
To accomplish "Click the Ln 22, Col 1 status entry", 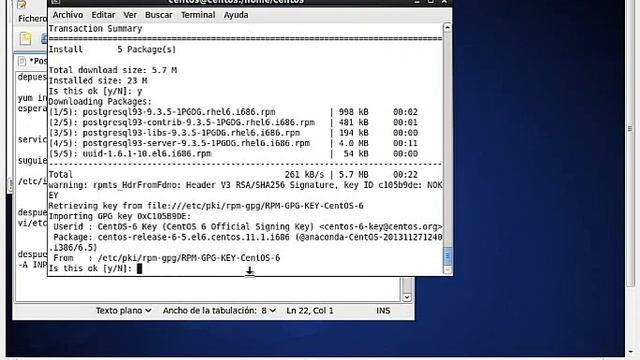I will 310,311.
